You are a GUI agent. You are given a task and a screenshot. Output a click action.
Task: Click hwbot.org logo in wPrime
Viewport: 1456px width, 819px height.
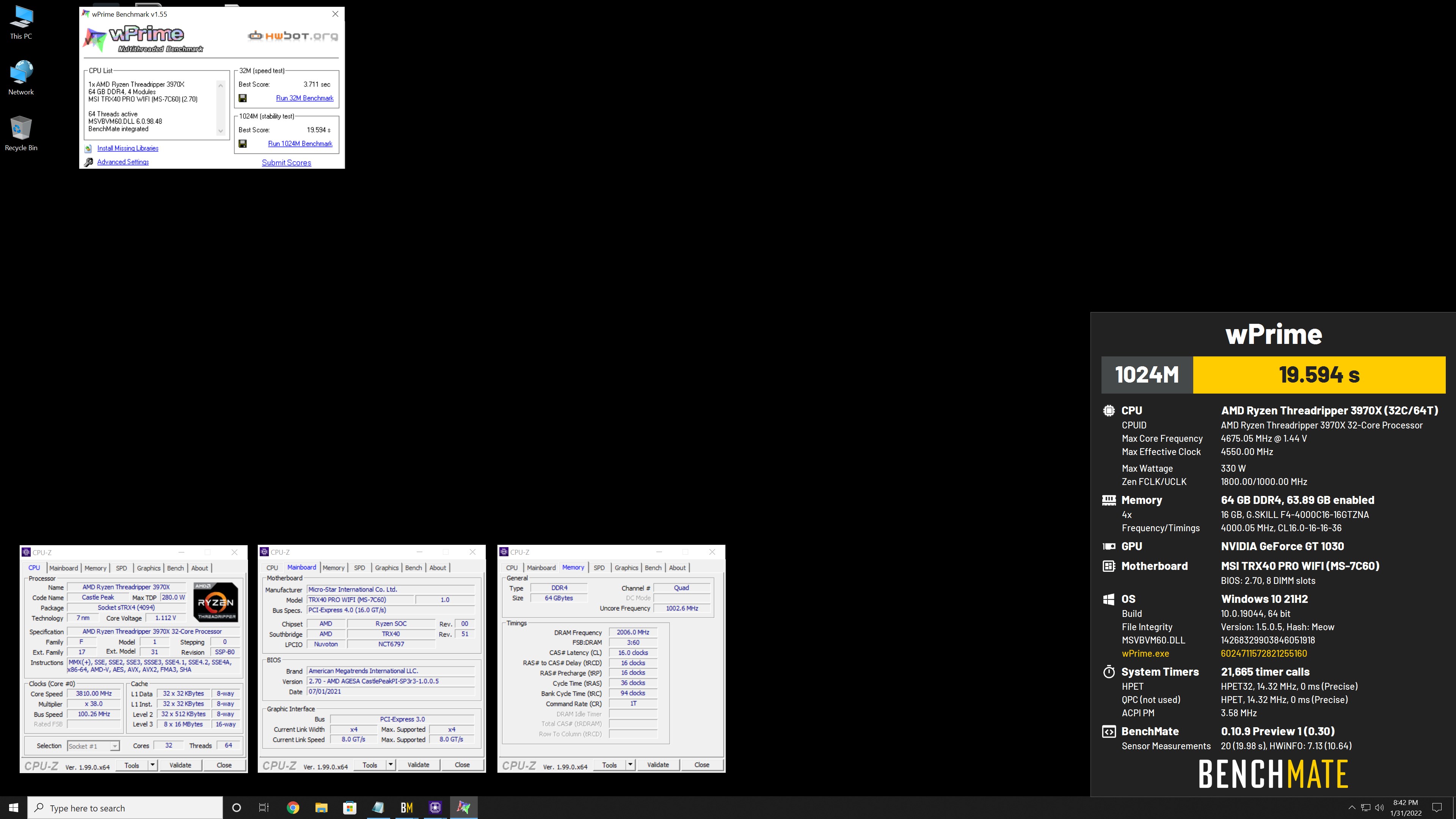click(x=293, y=36)
